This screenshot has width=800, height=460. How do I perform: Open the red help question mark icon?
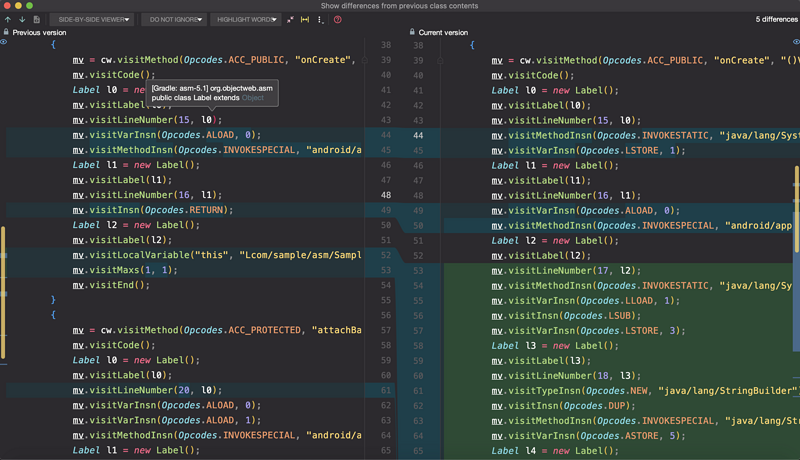337,19
